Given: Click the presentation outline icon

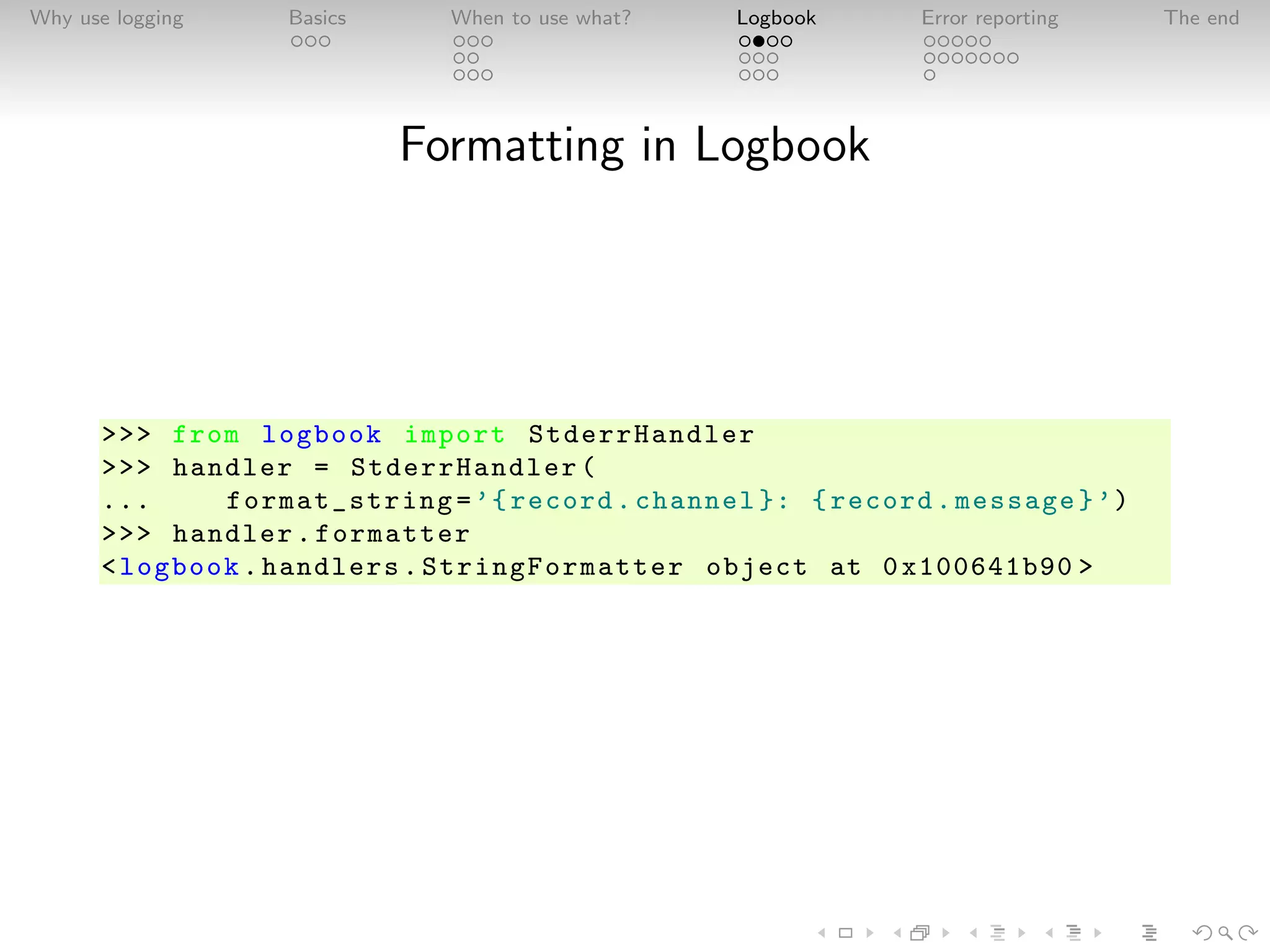Looking at the screenshot, I should [x=1149, y=932].
